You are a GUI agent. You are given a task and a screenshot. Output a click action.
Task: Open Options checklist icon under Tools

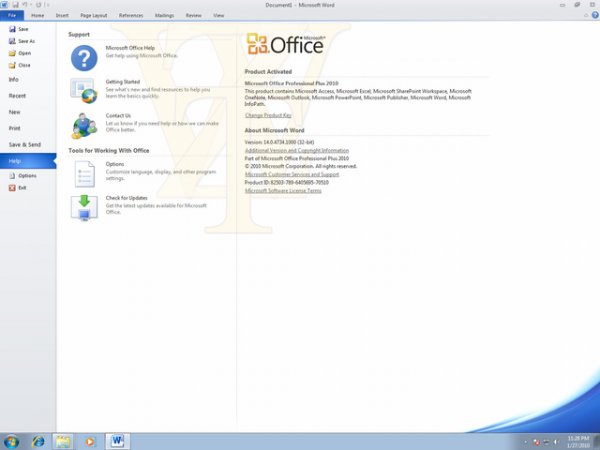[x=84, y=173]
